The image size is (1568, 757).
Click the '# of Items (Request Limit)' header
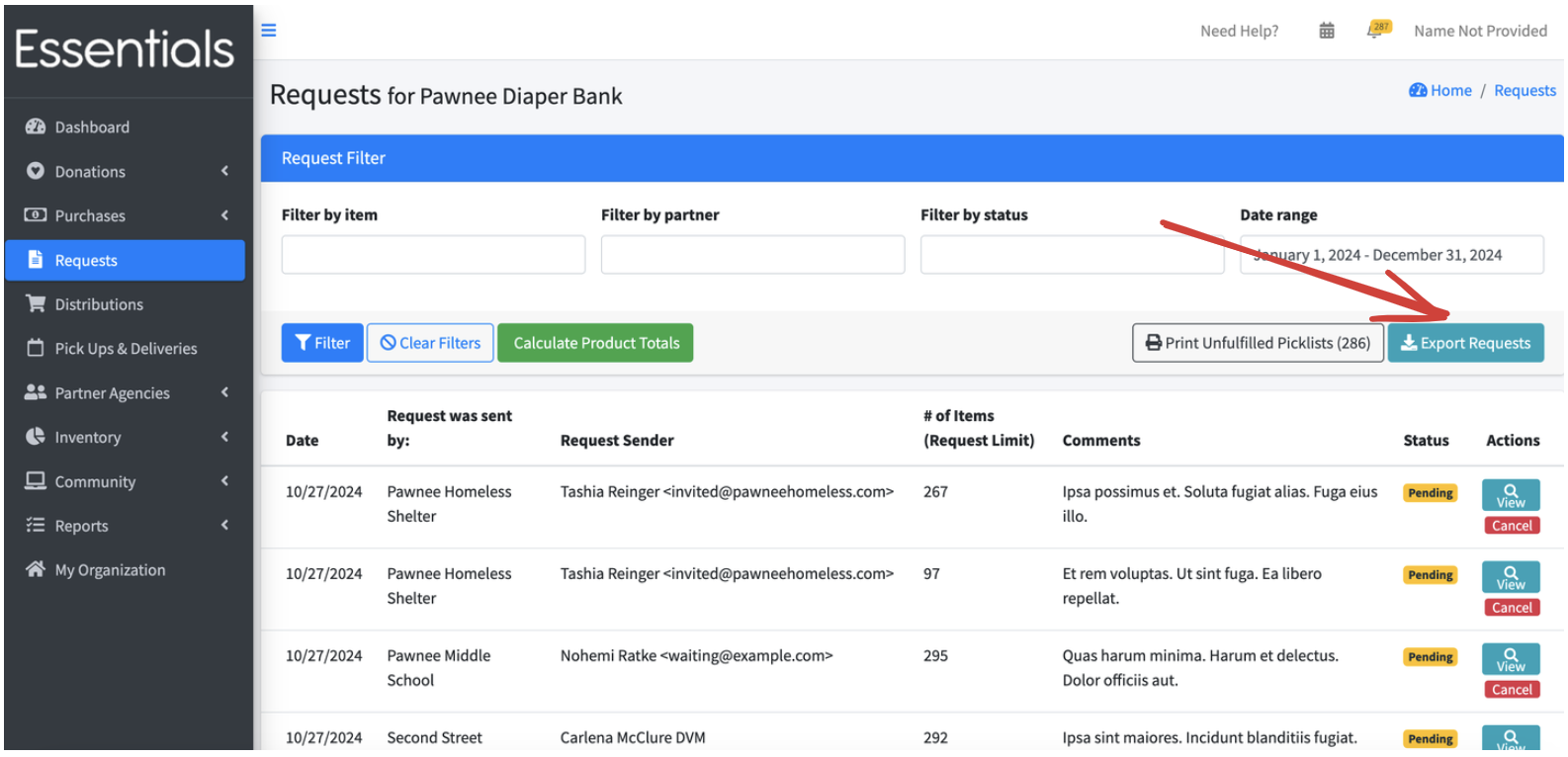click(x=979, y=428)
